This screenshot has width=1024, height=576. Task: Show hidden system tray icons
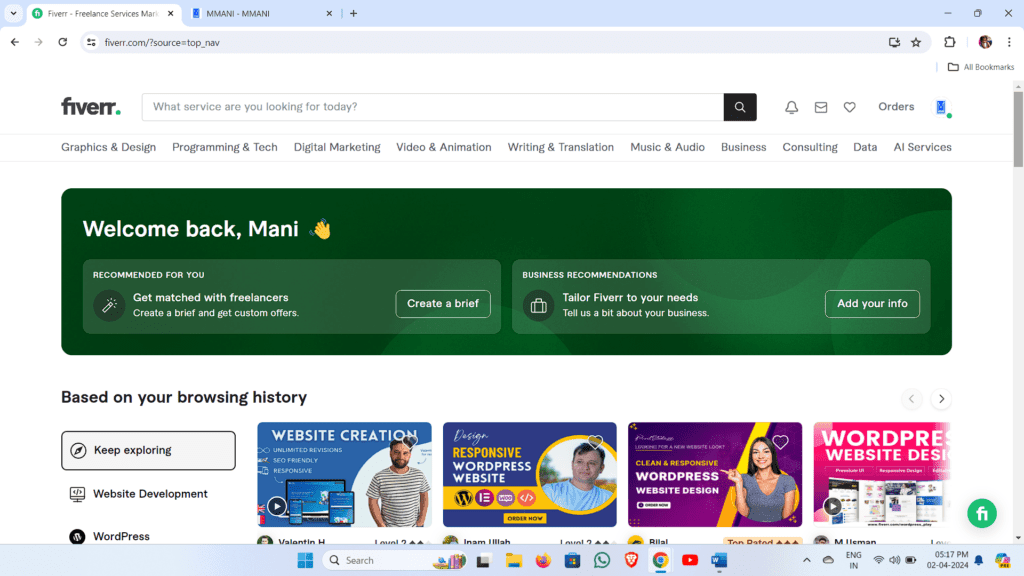[807, 560]
